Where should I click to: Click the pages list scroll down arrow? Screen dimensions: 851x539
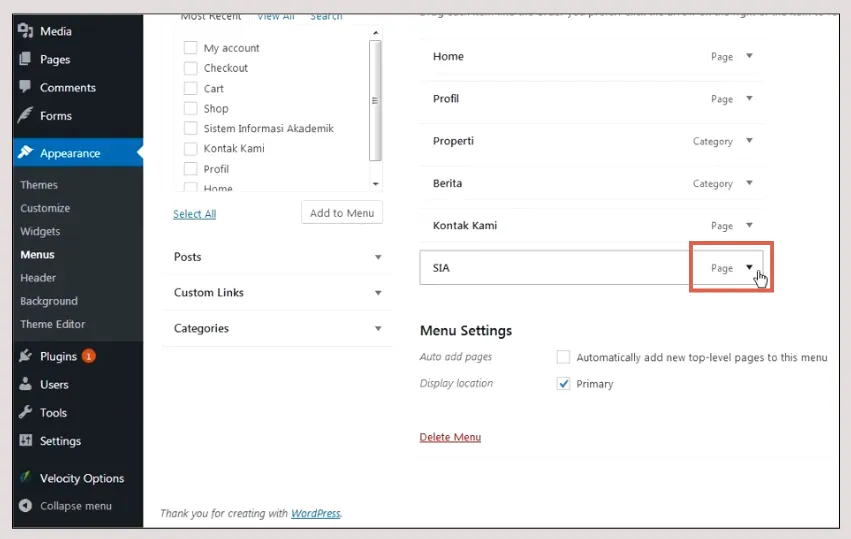(376, 184)
